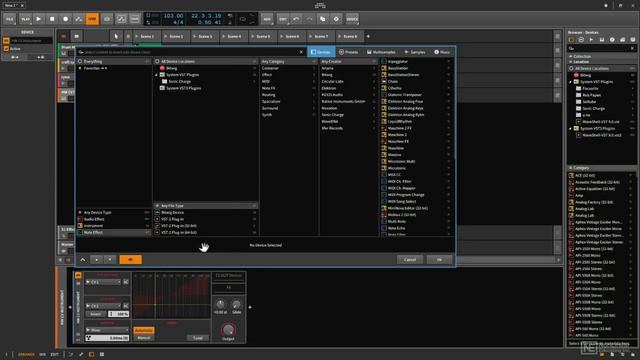Select Everything in the collection column
The width and height of the screenshot is (640, 360).
tap(114, 61)
